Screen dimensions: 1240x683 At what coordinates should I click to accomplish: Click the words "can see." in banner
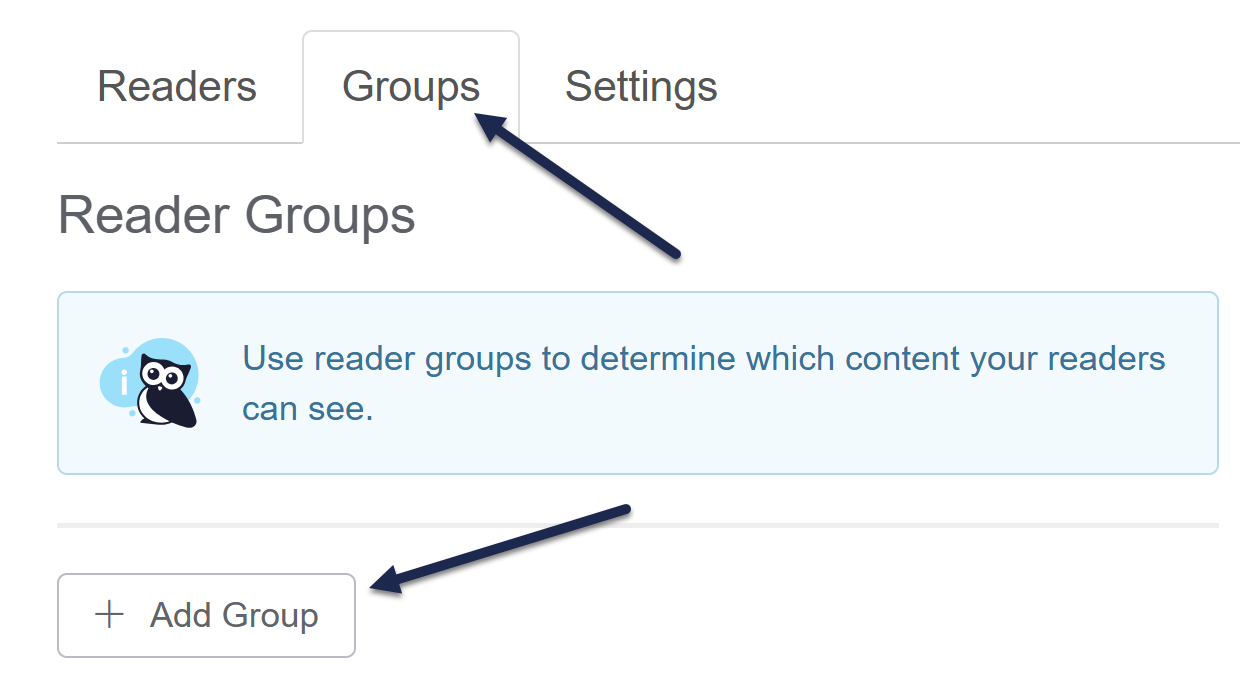(307, 409)
